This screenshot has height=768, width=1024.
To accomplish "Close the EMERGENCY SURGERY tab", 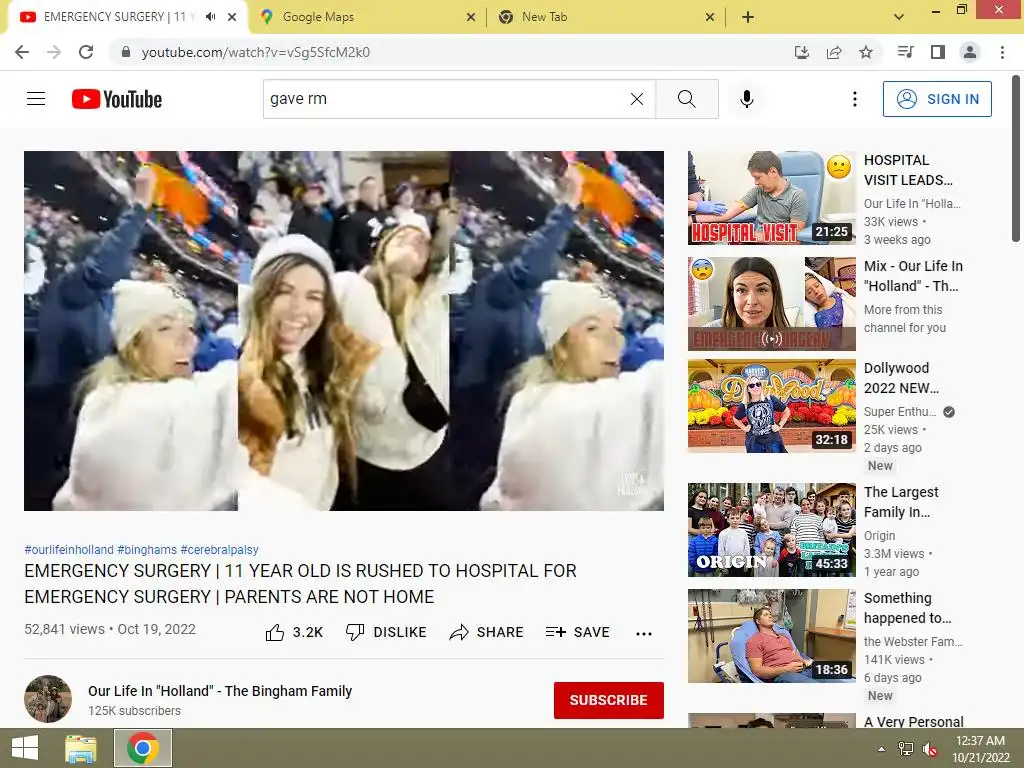I will [232, 17].
